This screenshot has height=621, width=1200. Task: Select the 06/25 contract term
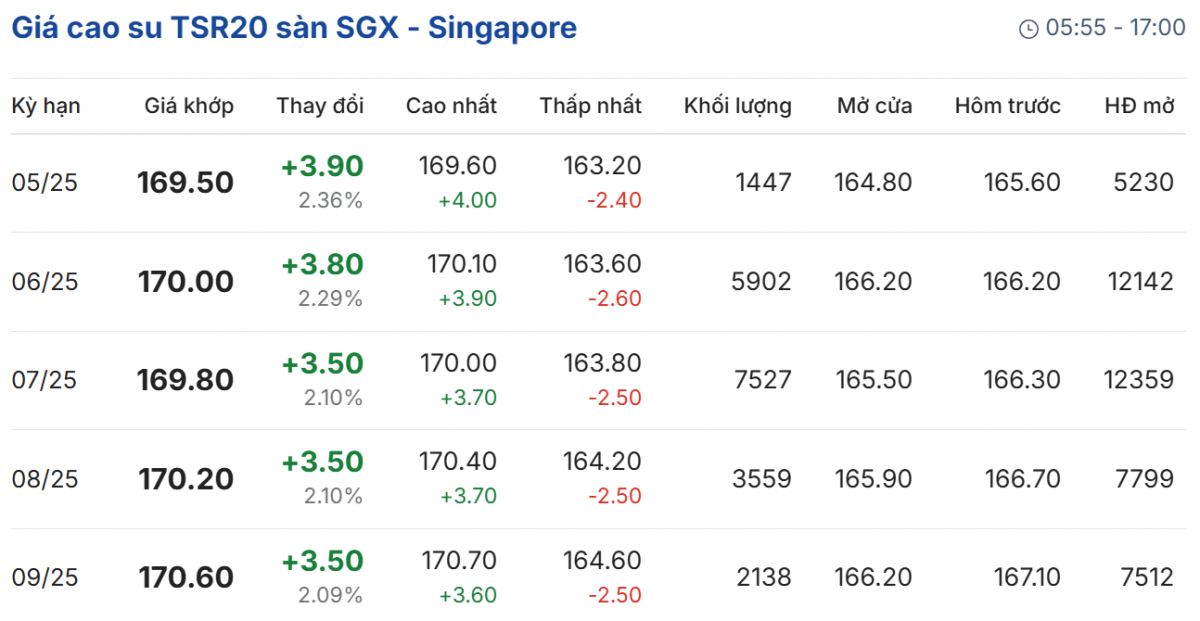[44, 282]
